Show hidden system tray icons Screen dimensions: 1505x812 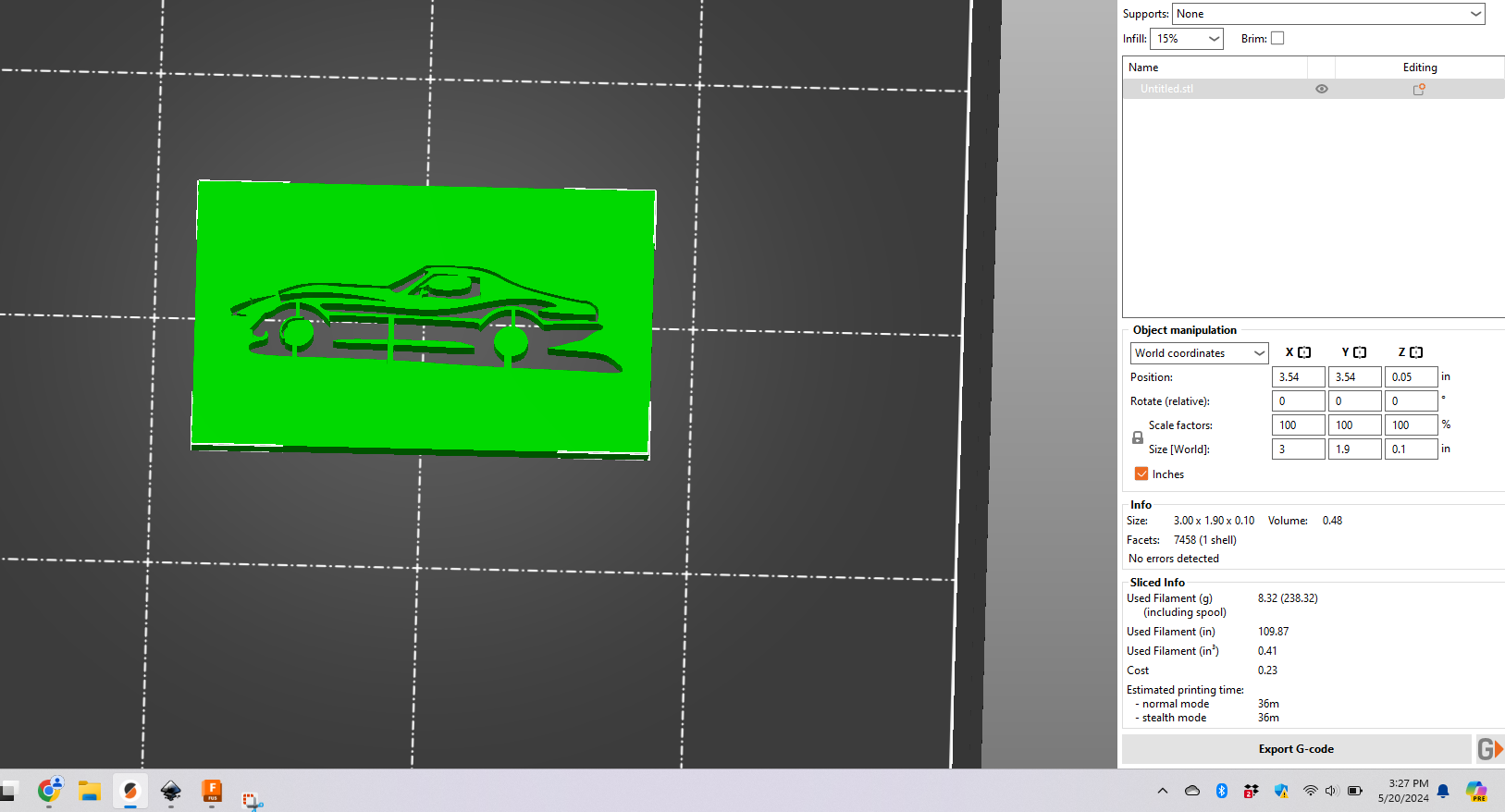coord(1163,791)
